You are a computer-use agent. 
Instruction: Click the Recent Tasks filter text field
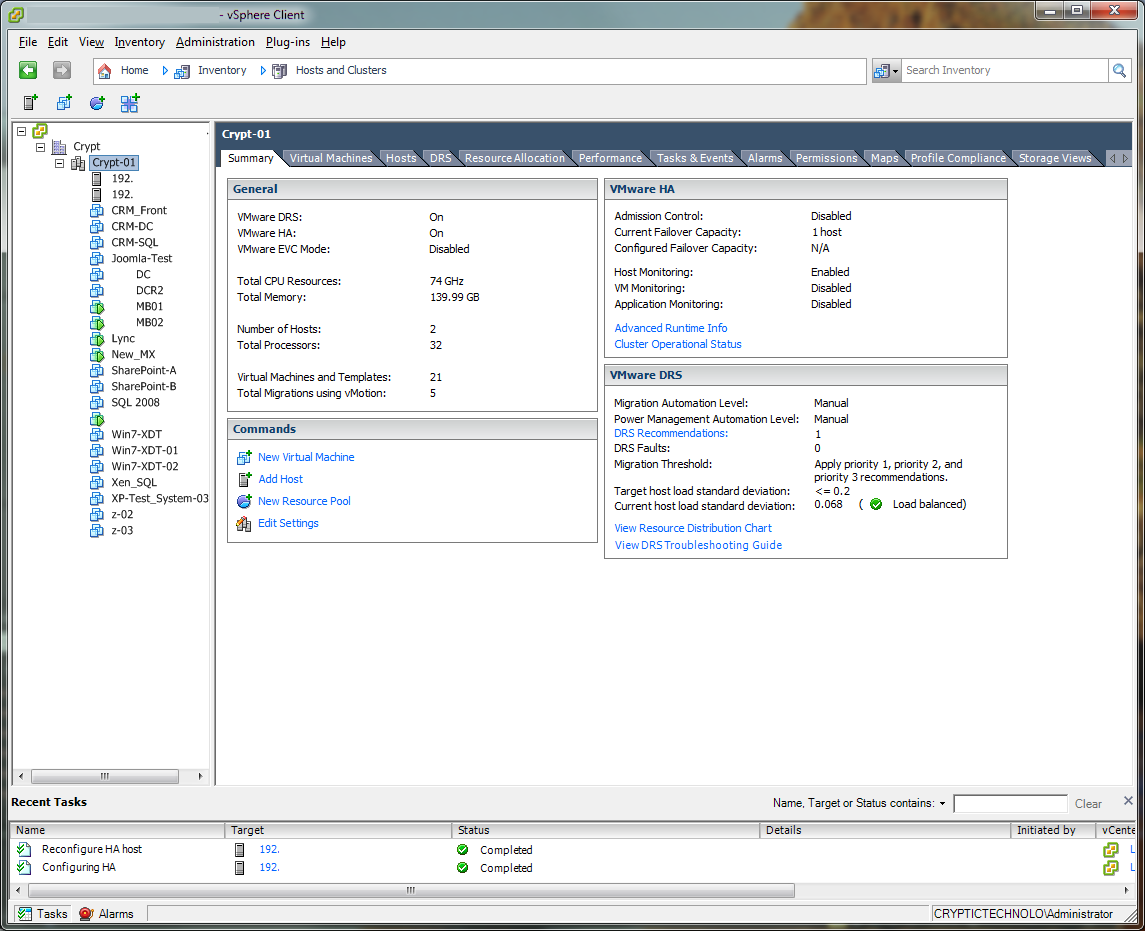1011,804
